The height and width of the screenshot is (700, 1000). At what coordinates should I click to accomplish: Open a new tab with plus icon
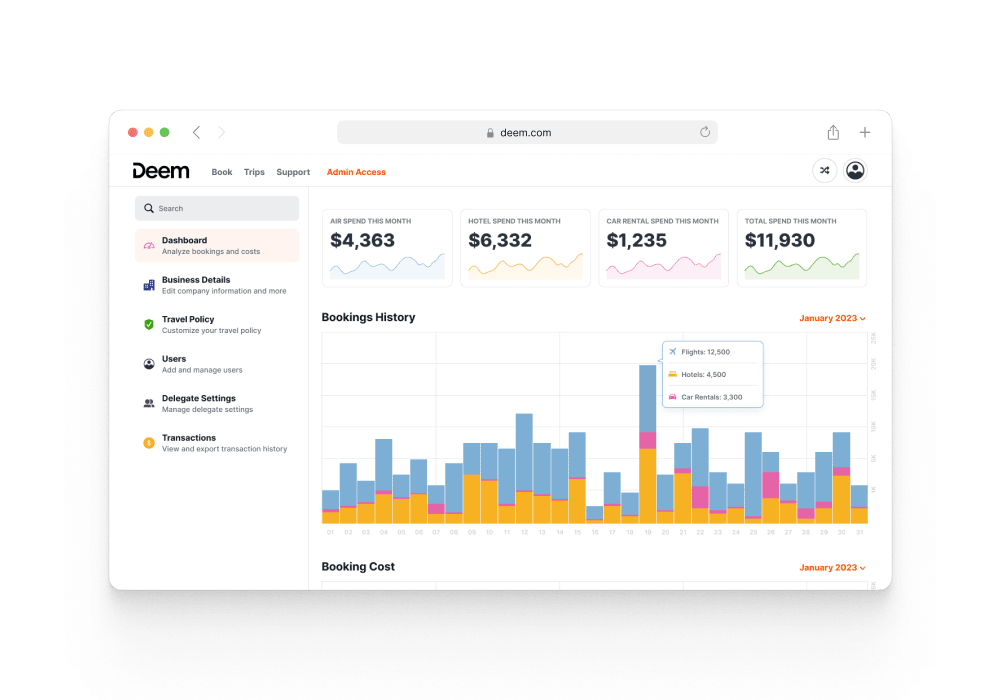pyautogui.click(x=865, y=132)
